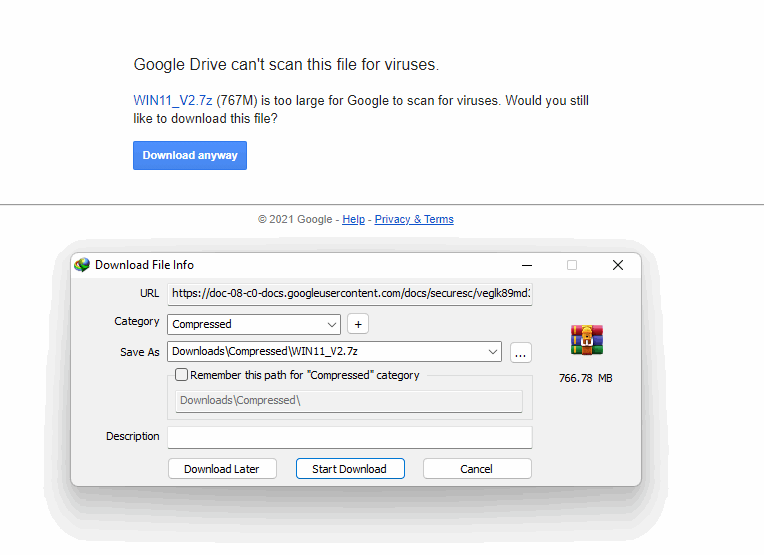This screenshot has width=764, height=555.
Task: Click the 766.78 MB file size text
Action: pyautogui.click(x=586, y=378)
